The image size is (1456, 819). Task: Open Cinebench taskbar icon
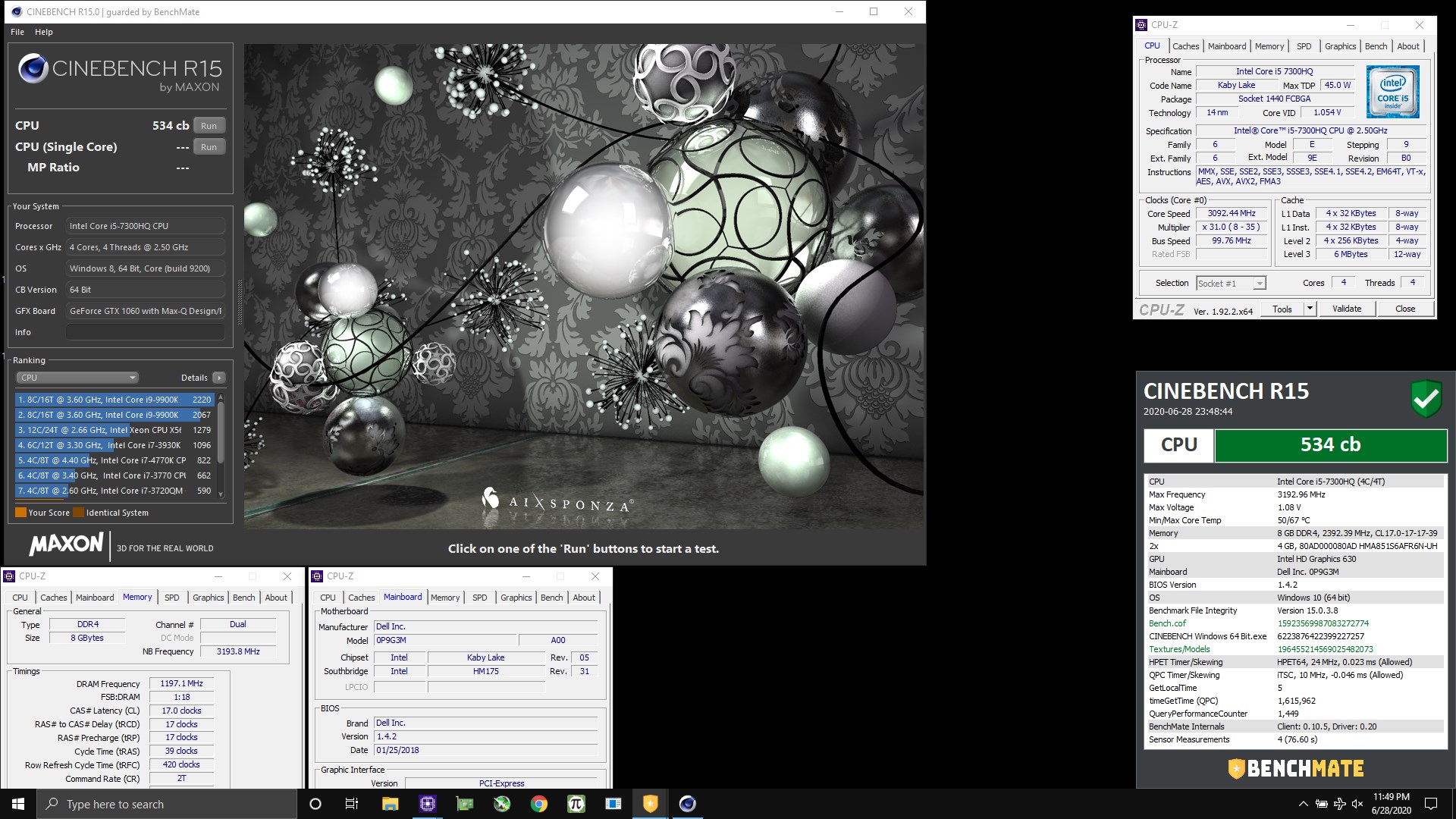click(x=688, y=804)
